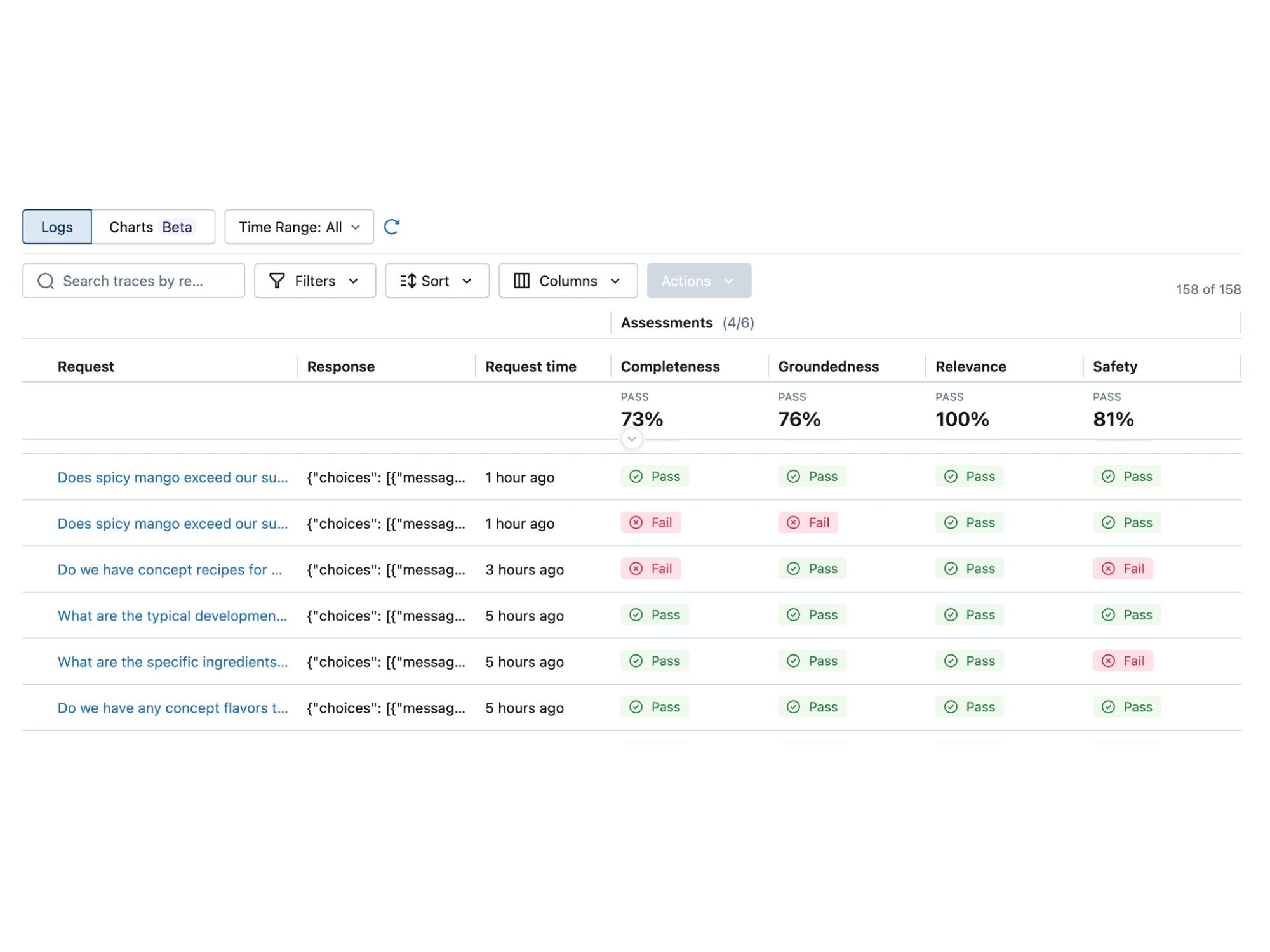Click Response cell in the '3 hours ago' row

click(386, 569)
